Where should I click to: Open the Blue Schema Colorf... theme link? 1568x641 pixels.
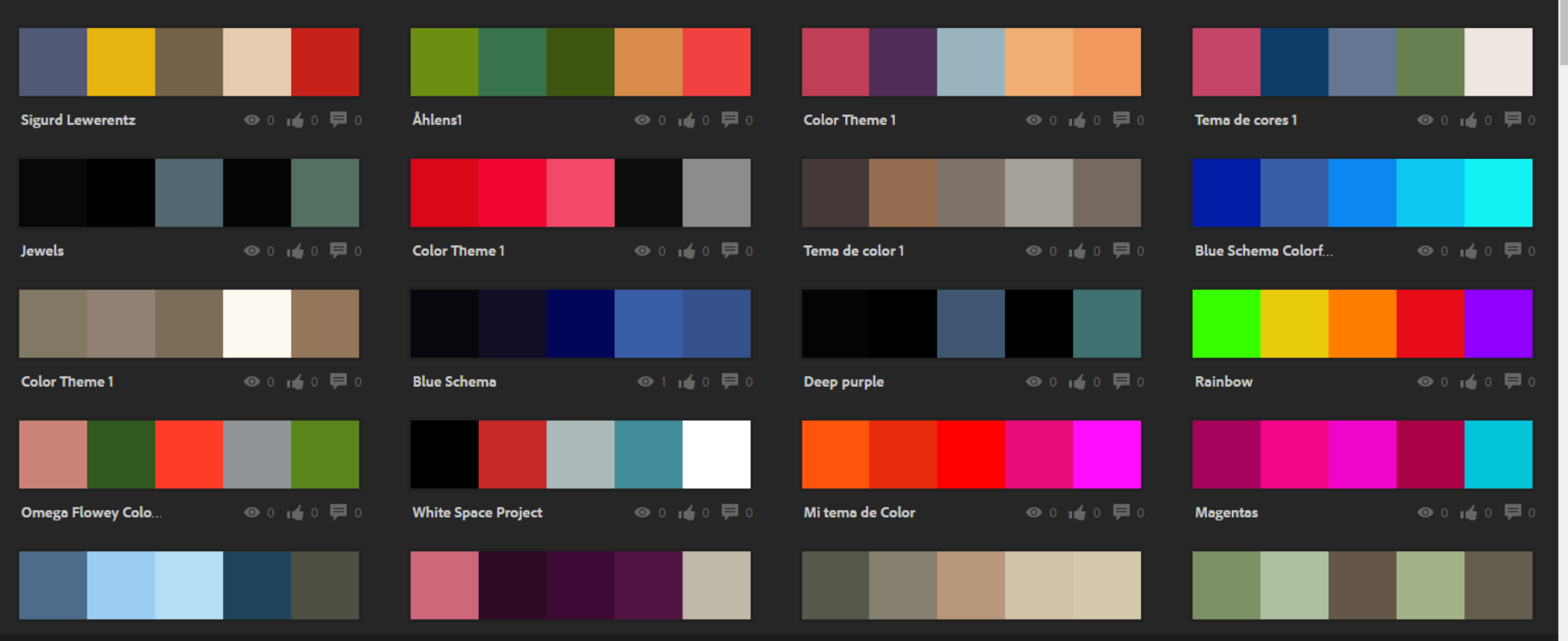point(1263,250)
